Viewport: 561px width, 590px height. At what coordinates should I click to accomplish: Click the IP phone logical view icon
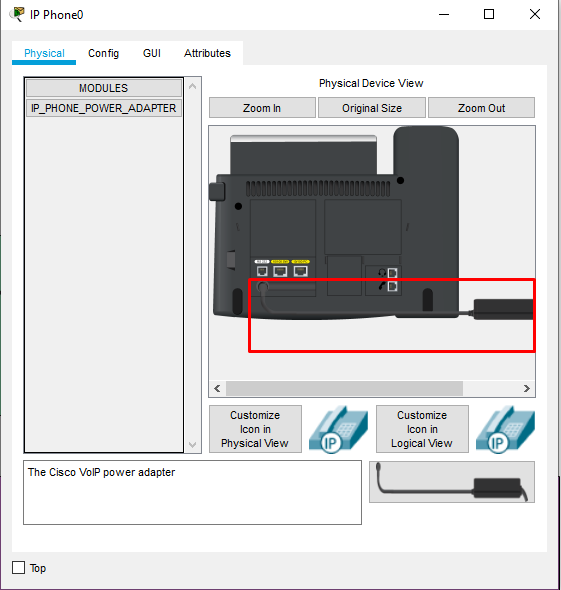click(505, 429)
